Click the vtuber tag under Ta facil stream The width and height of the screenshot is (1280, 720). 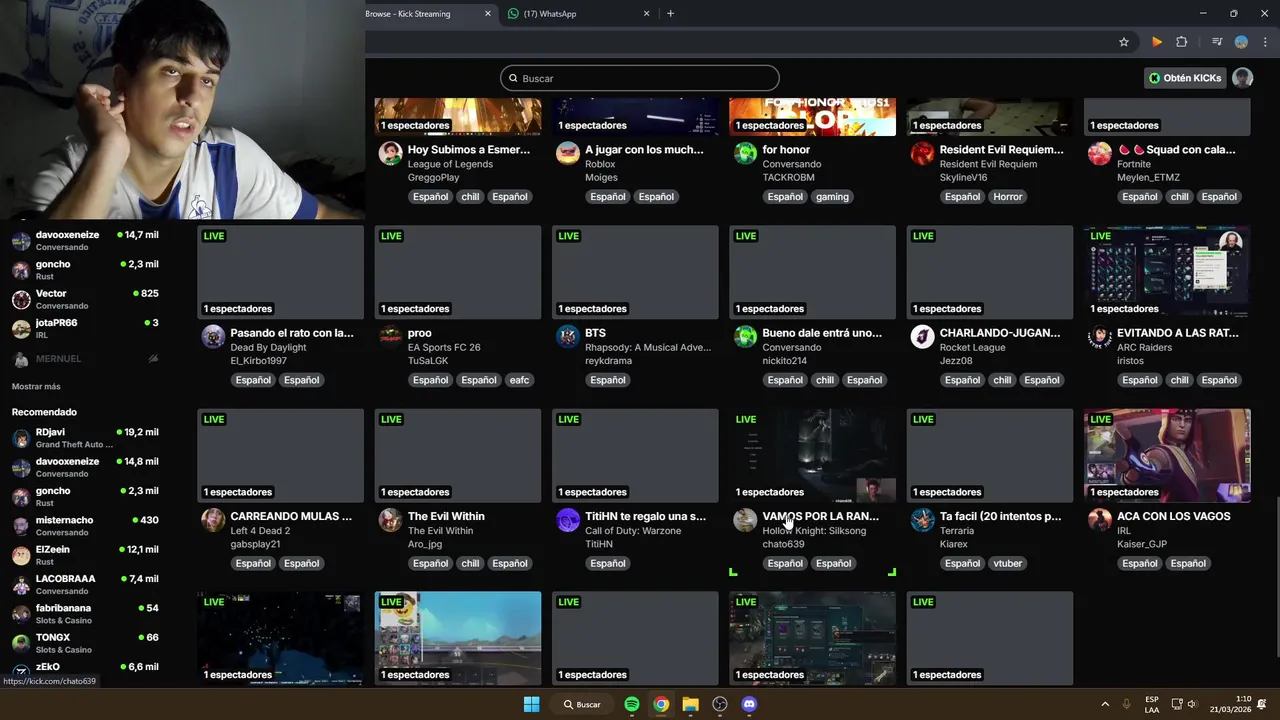point(1007,563)
